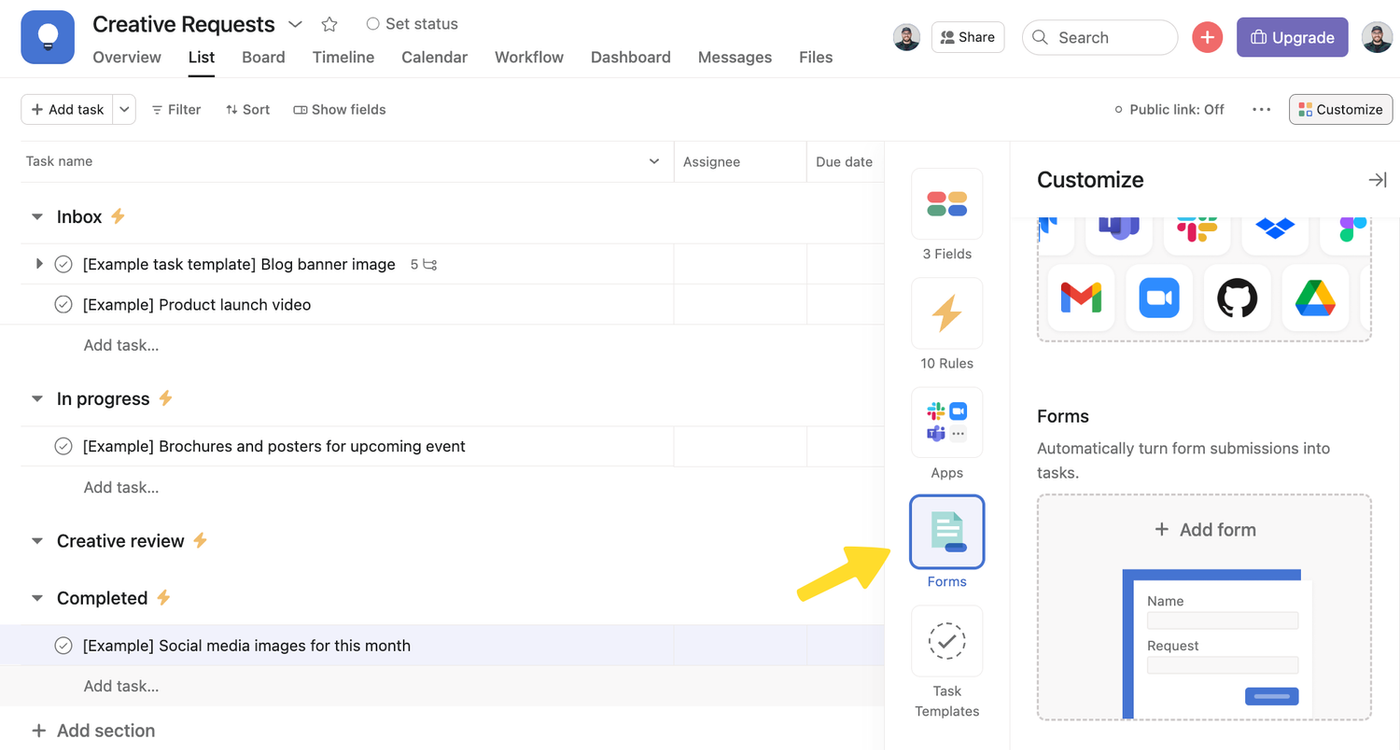Switch to the Board tab
The image size is (1400, 750).
[263, 57]
